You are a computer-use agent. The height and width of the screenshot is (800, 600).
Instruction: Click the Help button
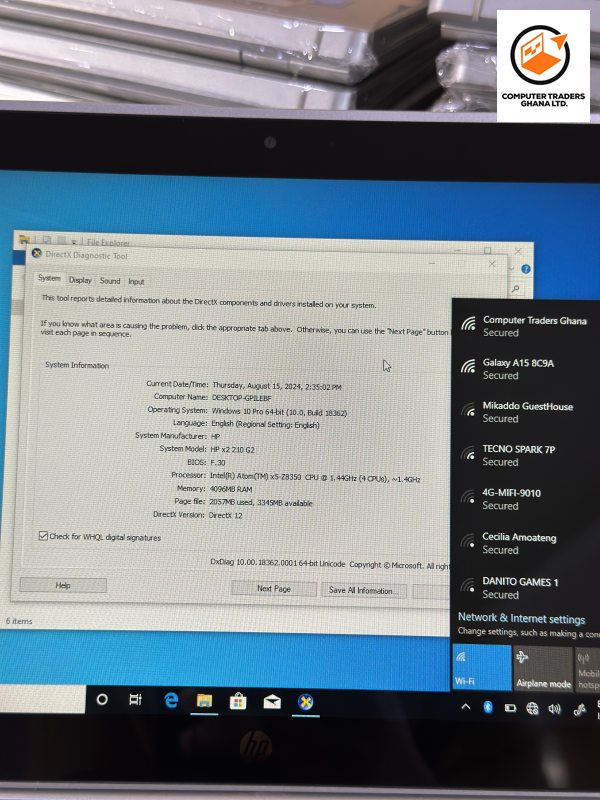(63, 585)
